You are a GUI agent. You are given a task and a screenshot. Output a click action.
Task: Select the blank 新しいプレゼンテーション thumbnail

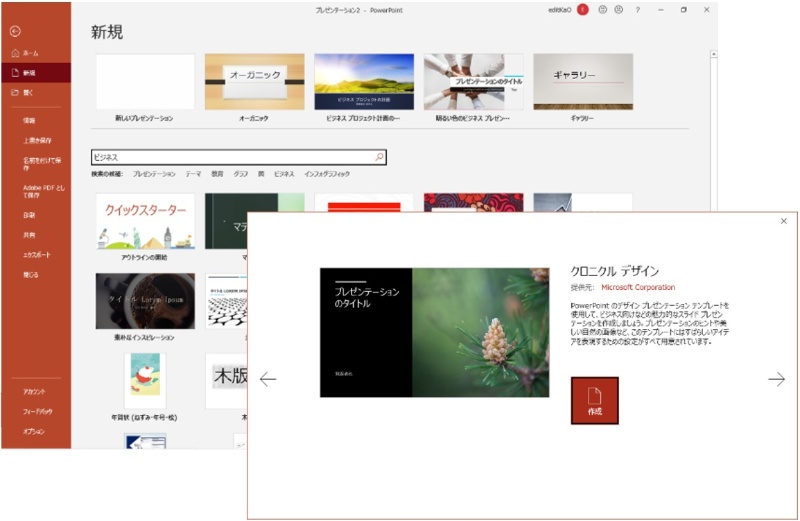[145, 82]
